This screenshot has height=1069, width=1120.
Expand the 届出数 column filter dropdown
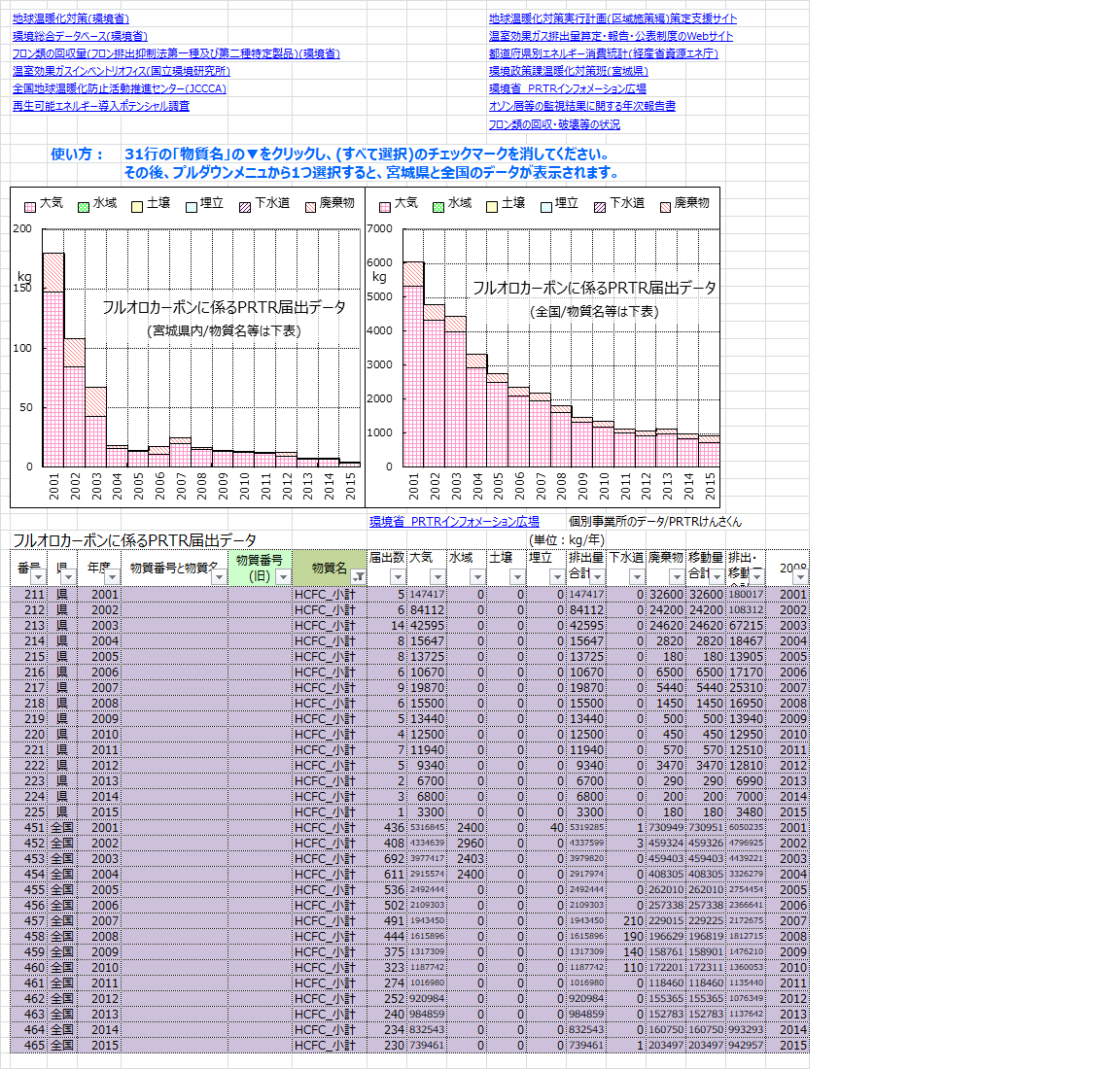pyautogui.click(x=398, y=576)
